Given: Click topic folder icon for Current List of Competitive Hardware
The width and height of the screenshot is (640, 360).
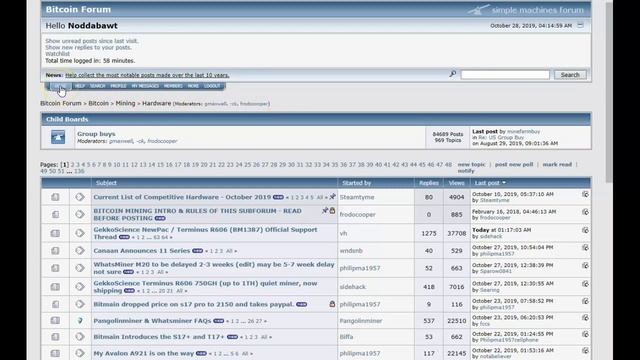Looking at the screenshot, I should (x=55, y=197).
